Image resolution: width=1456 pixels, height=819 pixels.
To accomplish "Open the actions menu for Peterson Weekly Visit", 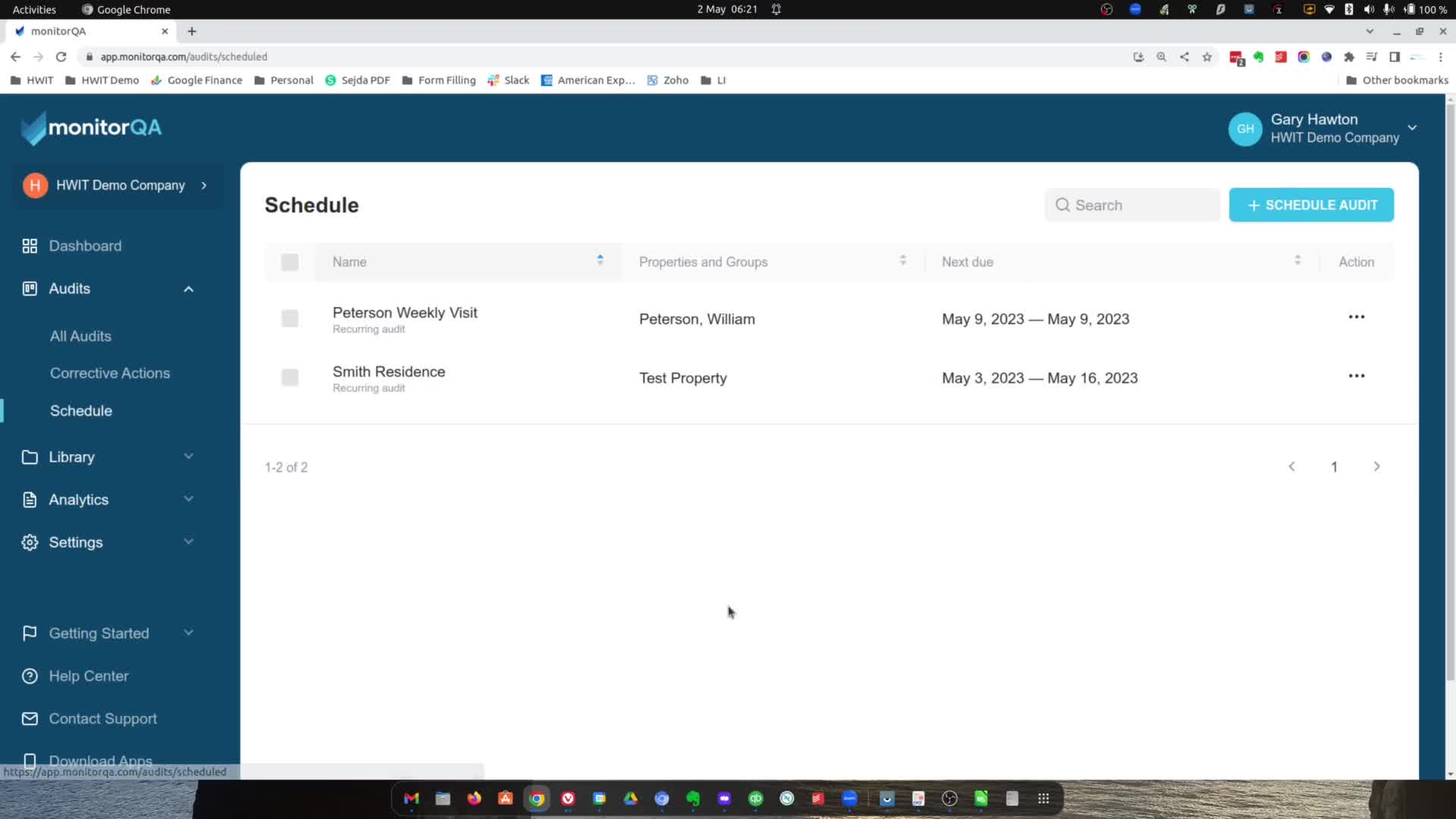I will 1357,317.
